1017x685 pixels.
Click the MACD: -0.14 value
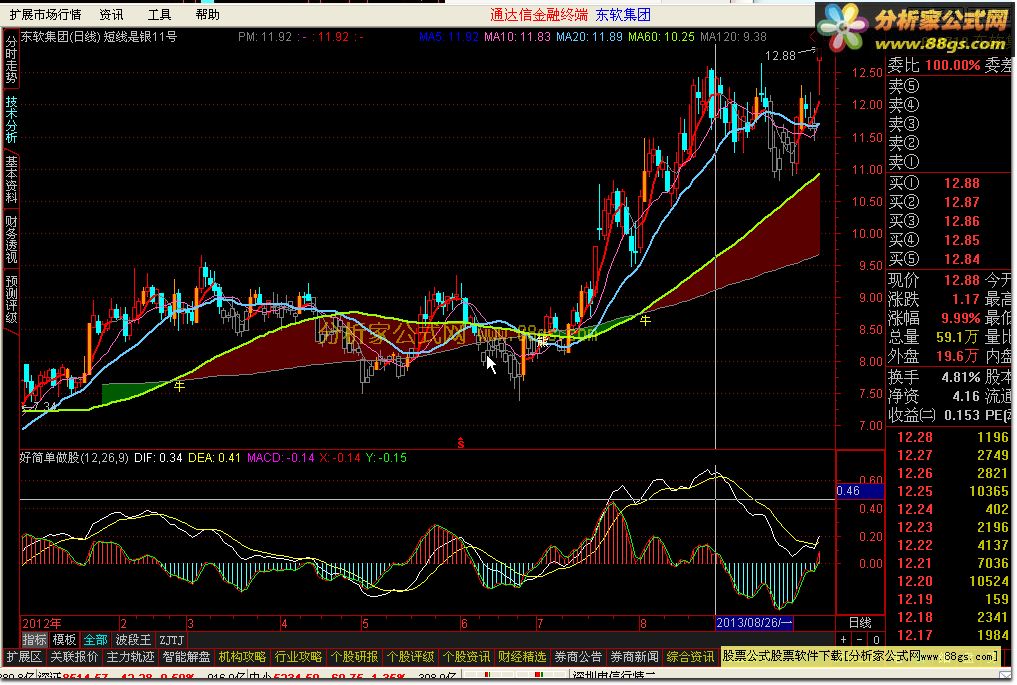click(280, 458)
